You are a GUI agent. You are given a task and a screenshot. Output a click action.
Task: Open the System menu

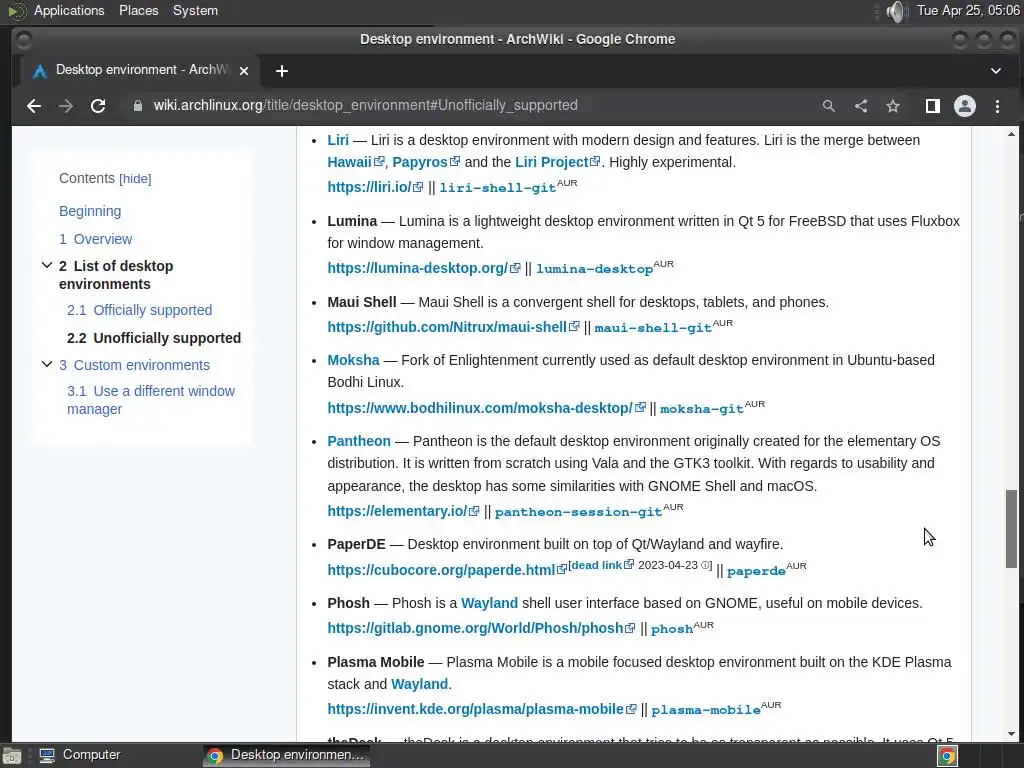[x=195, y=10]
